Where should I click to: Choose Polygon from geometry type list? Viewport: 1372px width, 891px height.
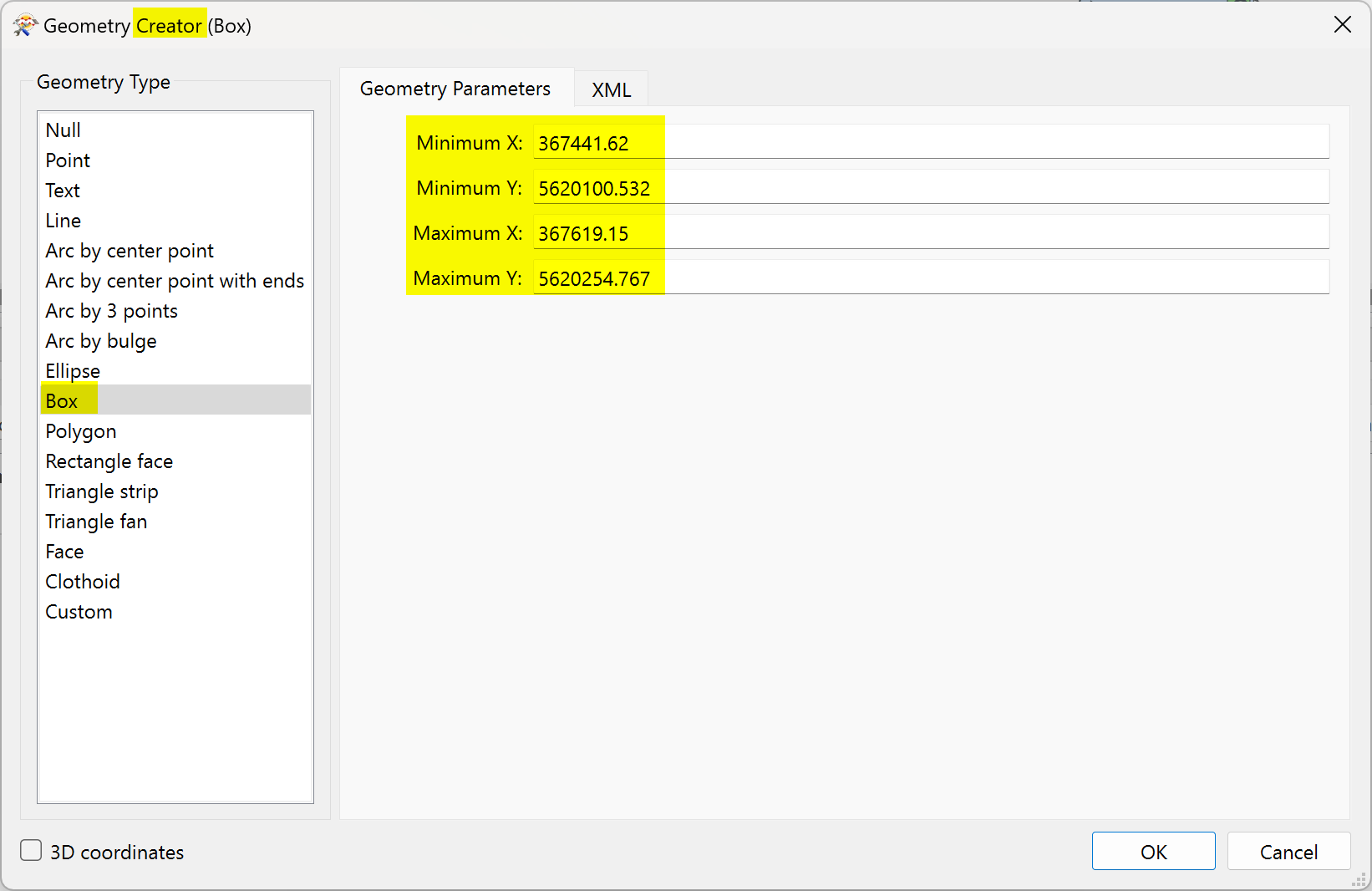(81, 431)
